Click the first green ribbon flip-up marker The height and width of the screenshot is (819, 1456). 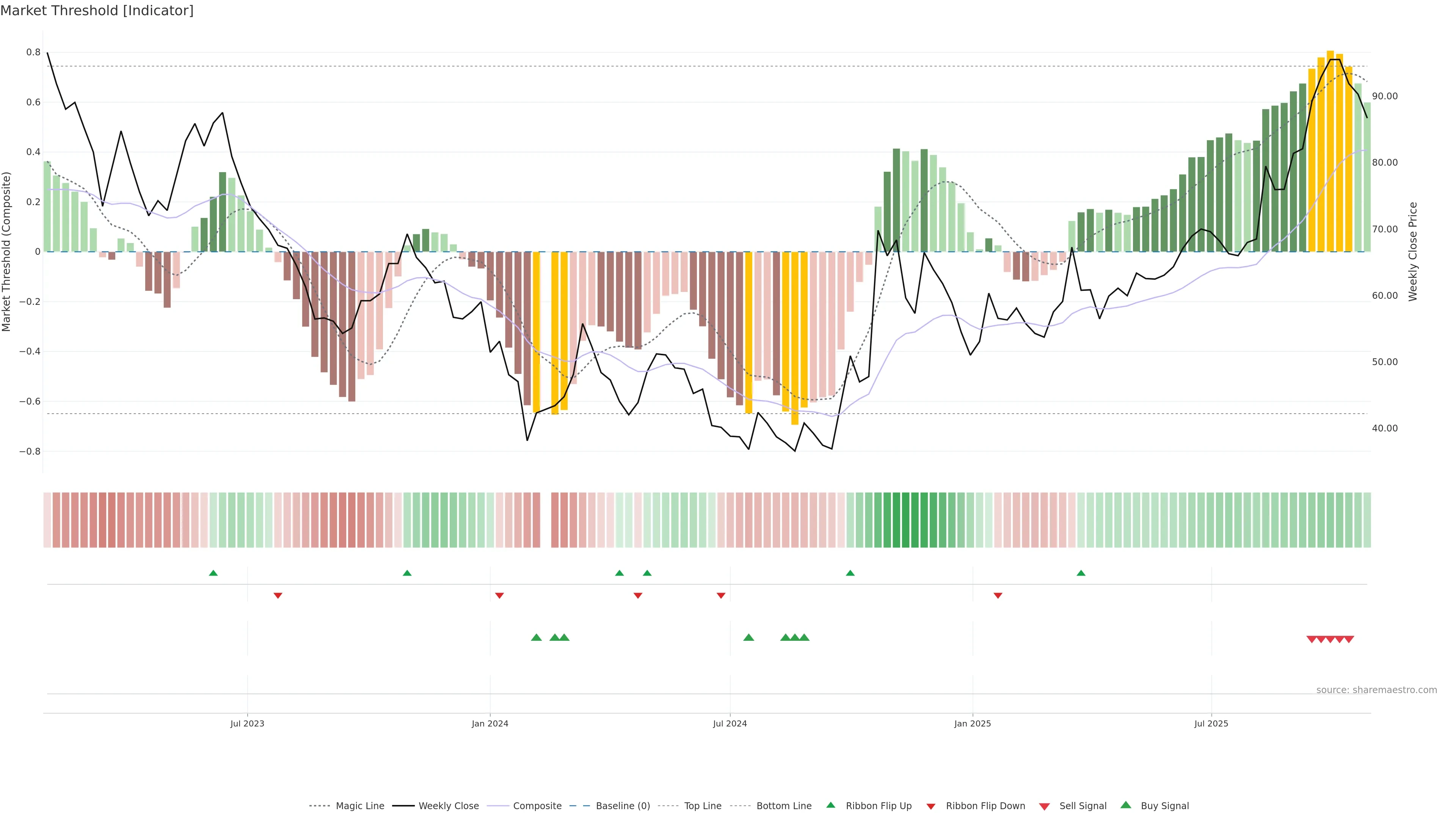[213, 573]
